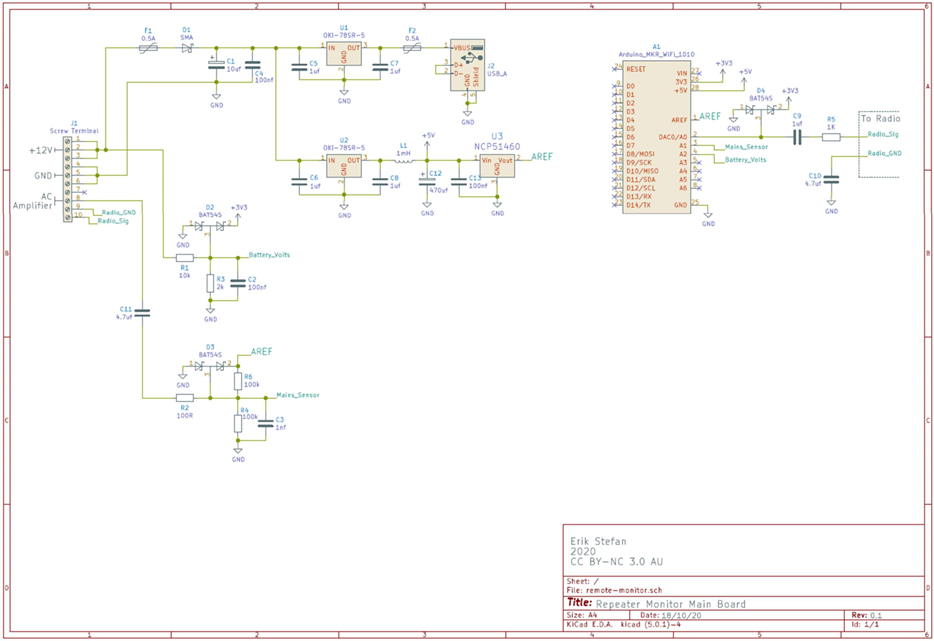Screen dimensions: 934x641
Task: Select the BAT54S diode D2
Action: pos(209,225)
